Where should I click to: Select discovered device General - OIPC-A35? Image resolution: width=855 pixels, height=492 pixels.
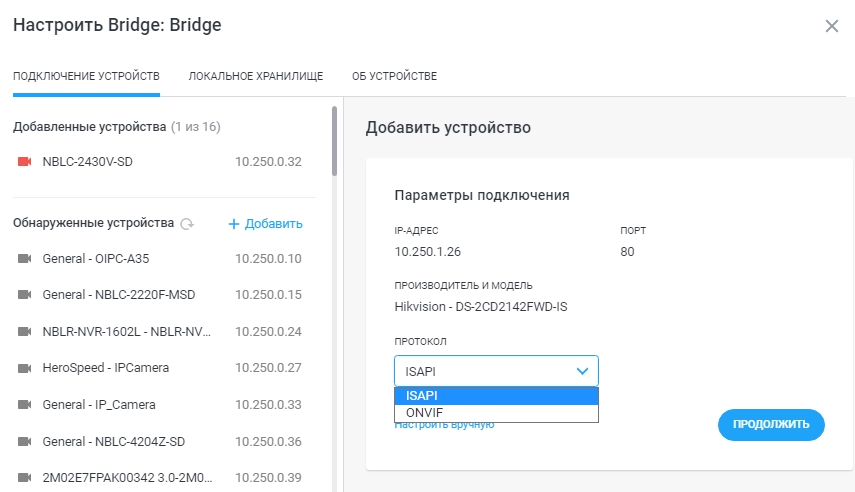pos(95,259)
